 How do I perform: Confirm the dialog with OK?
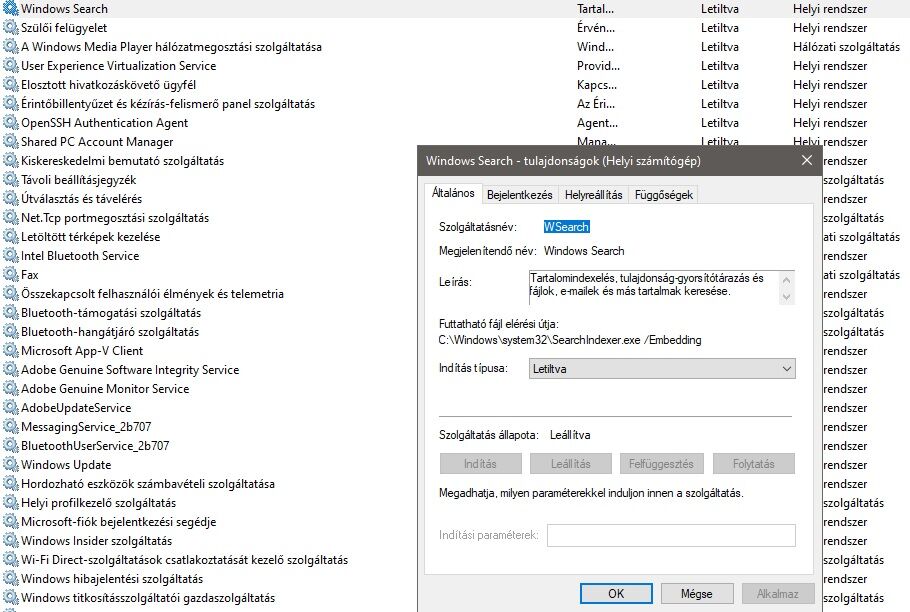[x=616, y=593]
